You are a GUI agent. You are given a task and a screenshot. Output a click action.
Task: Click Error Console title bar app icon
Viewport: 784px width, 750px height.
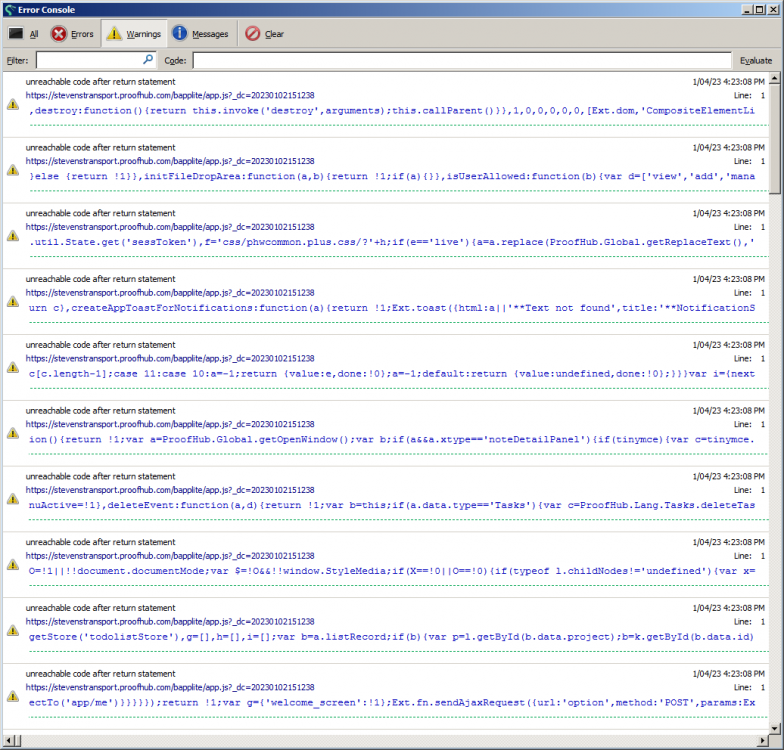click(x=9, y=9)
